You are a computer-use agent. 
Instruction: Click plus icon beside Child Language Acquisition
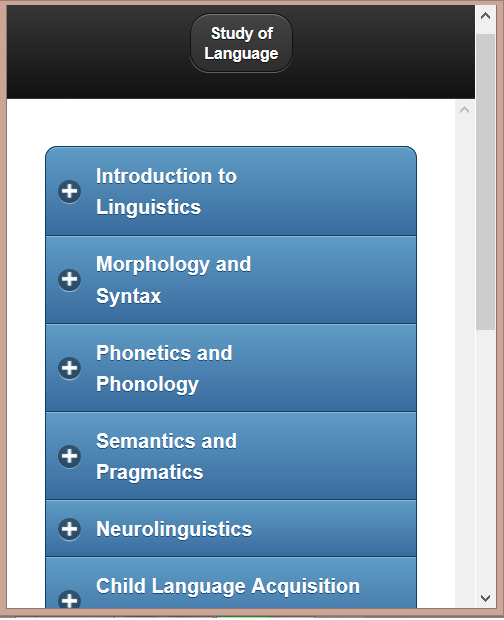(x=70, y=600)
